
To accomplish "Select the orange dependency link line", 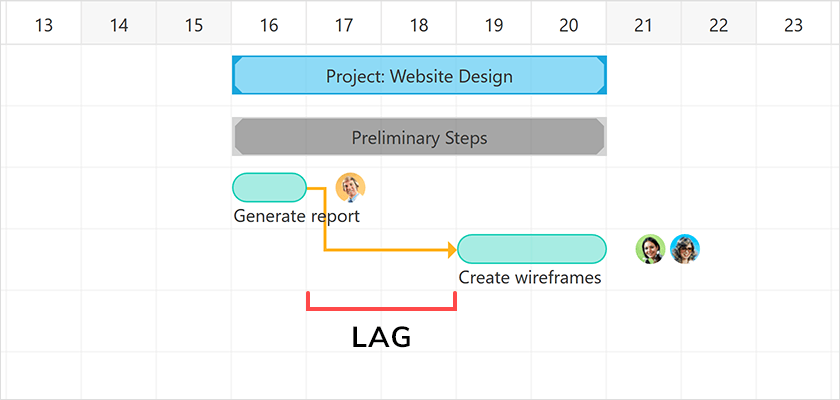I will click(325, 220).
